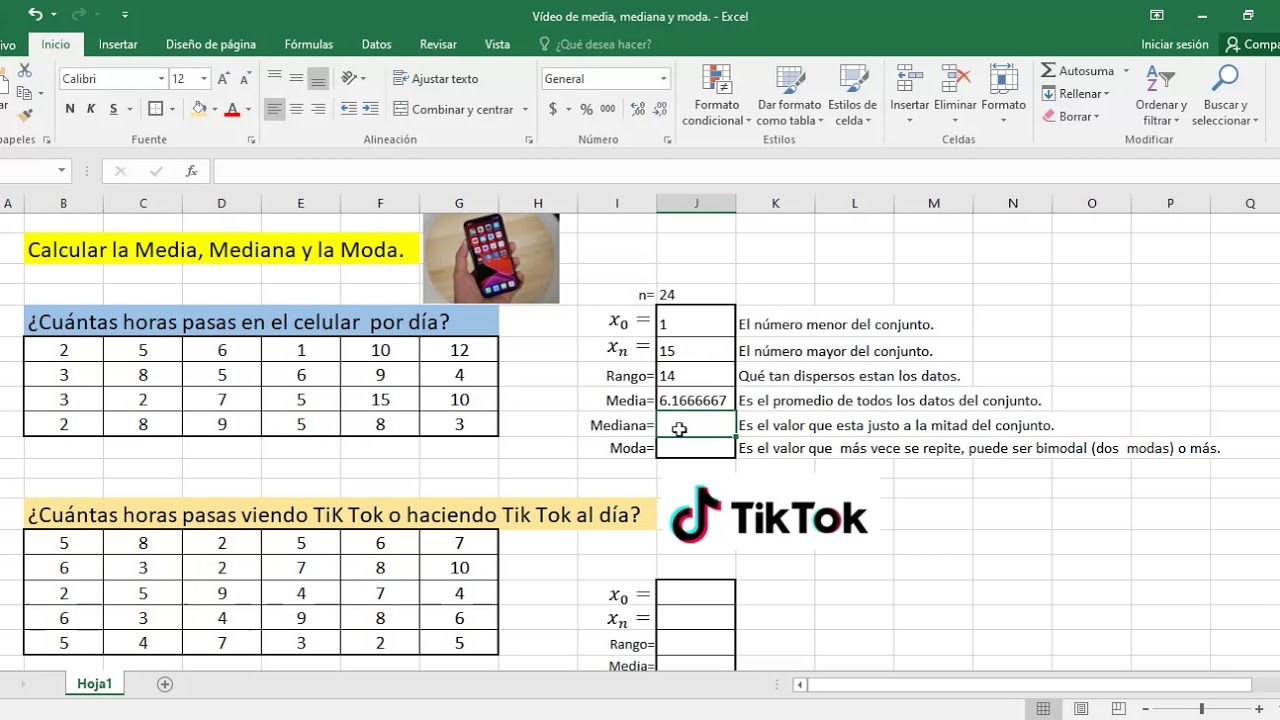This screenshot has height=720, width=1280.
Task: Switch to Normal view in status bar
Action: [x=1043, y=709]
